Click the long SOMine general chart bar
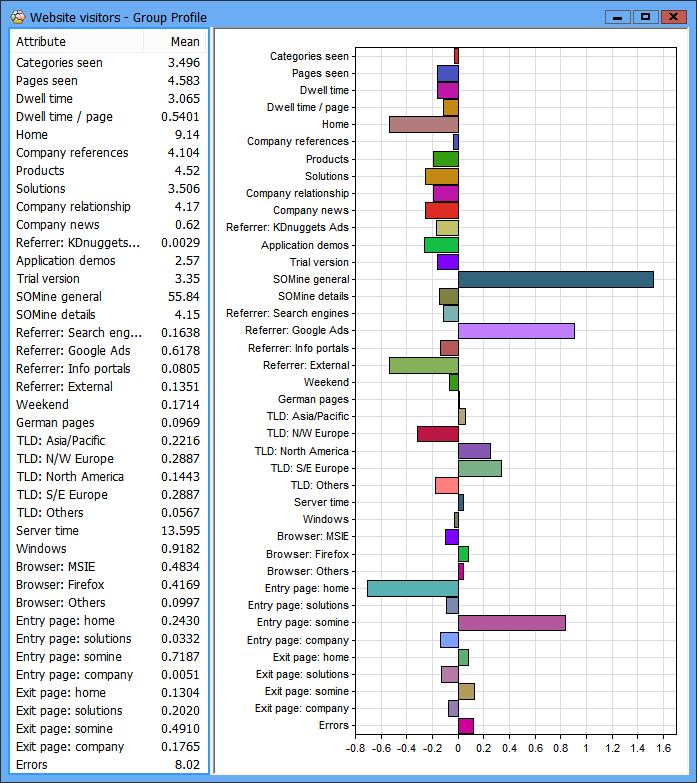This screenshot has width=697, height=783. tap(555, 279)
